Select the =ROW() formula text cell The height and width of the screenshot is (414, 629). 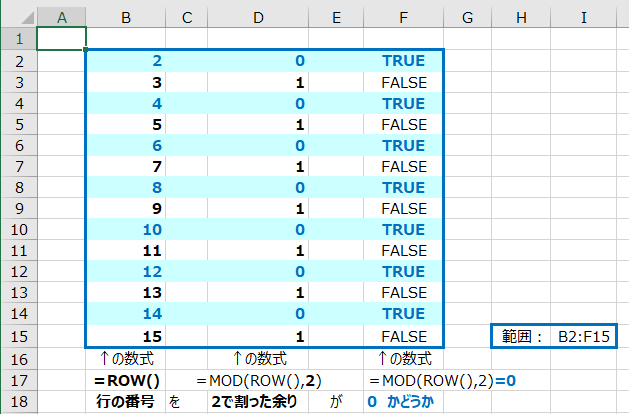point(125,380)
